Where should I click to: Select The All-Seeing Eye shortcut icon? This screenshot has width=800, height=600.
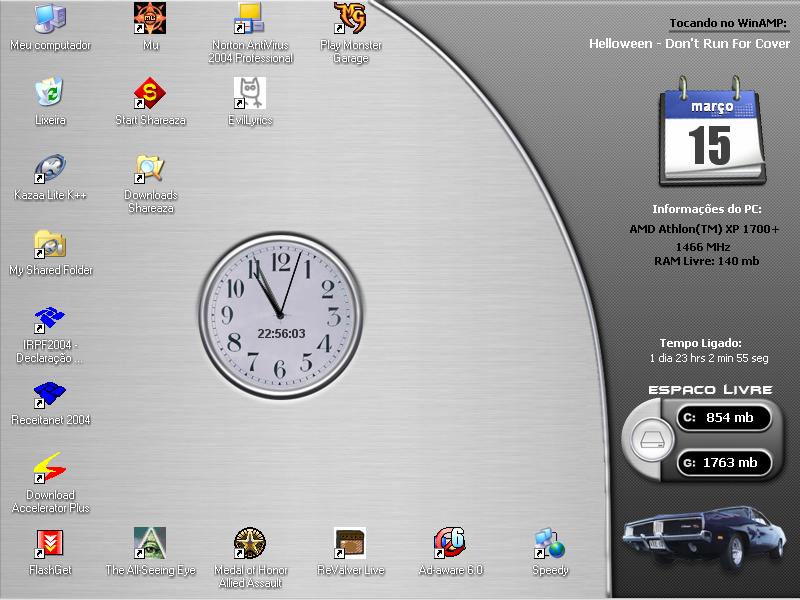(x=150, y=543)
